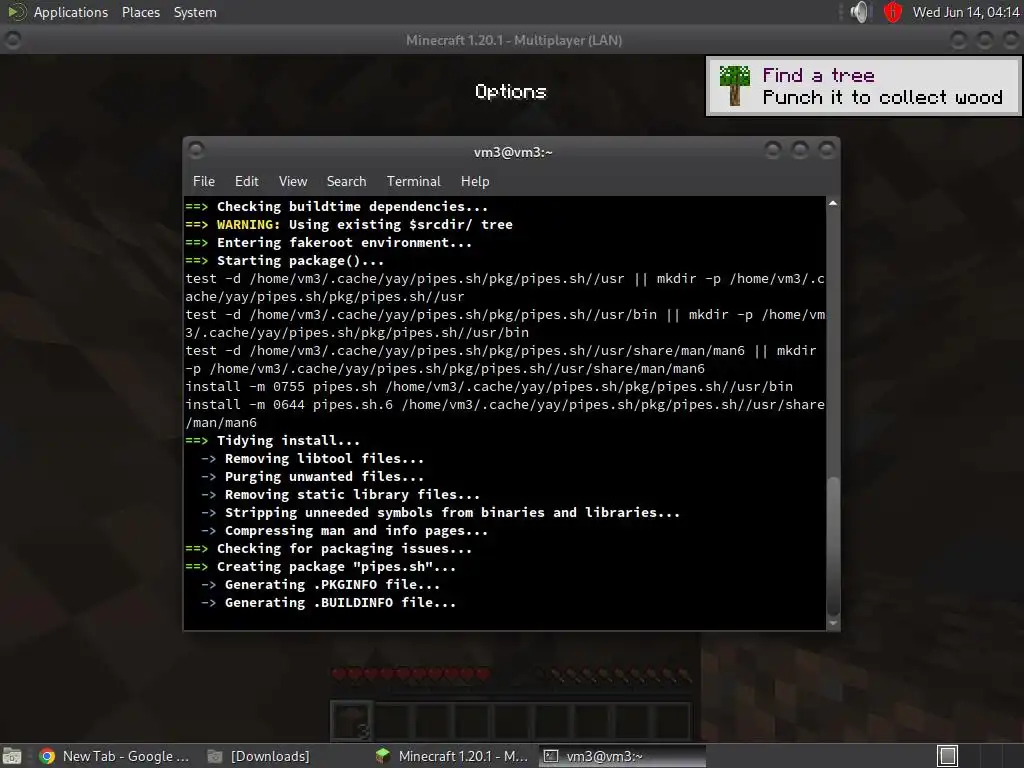Click 'Tidying install...' terminal line
Image resolution: width=1024 pixels, height=768 pixels.
tap(288, 441)
